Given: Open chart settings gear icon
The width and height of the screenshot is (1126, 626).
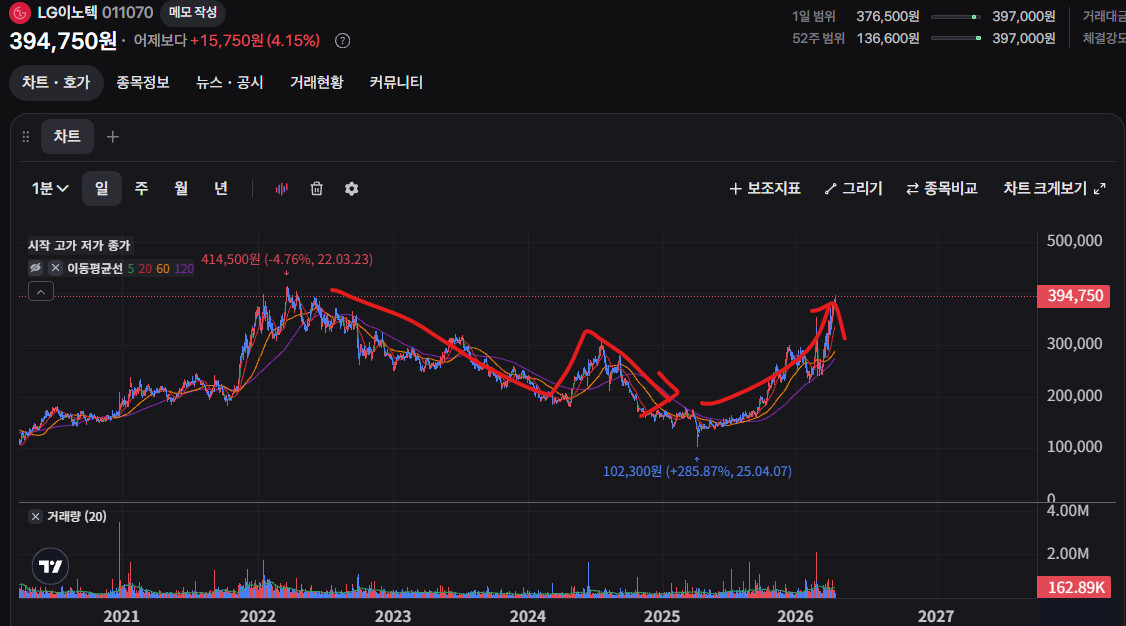Looking at the screenshot, I should point(351,189).
